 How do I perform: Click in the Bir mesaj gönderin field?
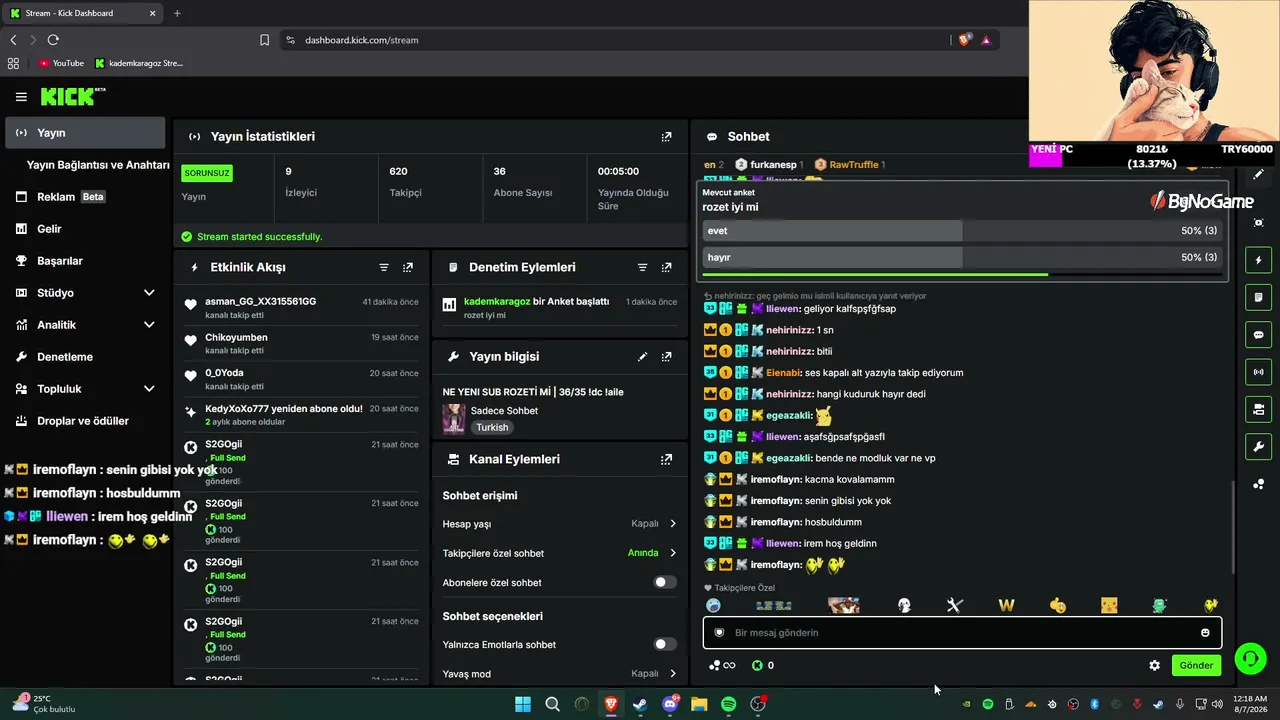(x=962, y=633)
